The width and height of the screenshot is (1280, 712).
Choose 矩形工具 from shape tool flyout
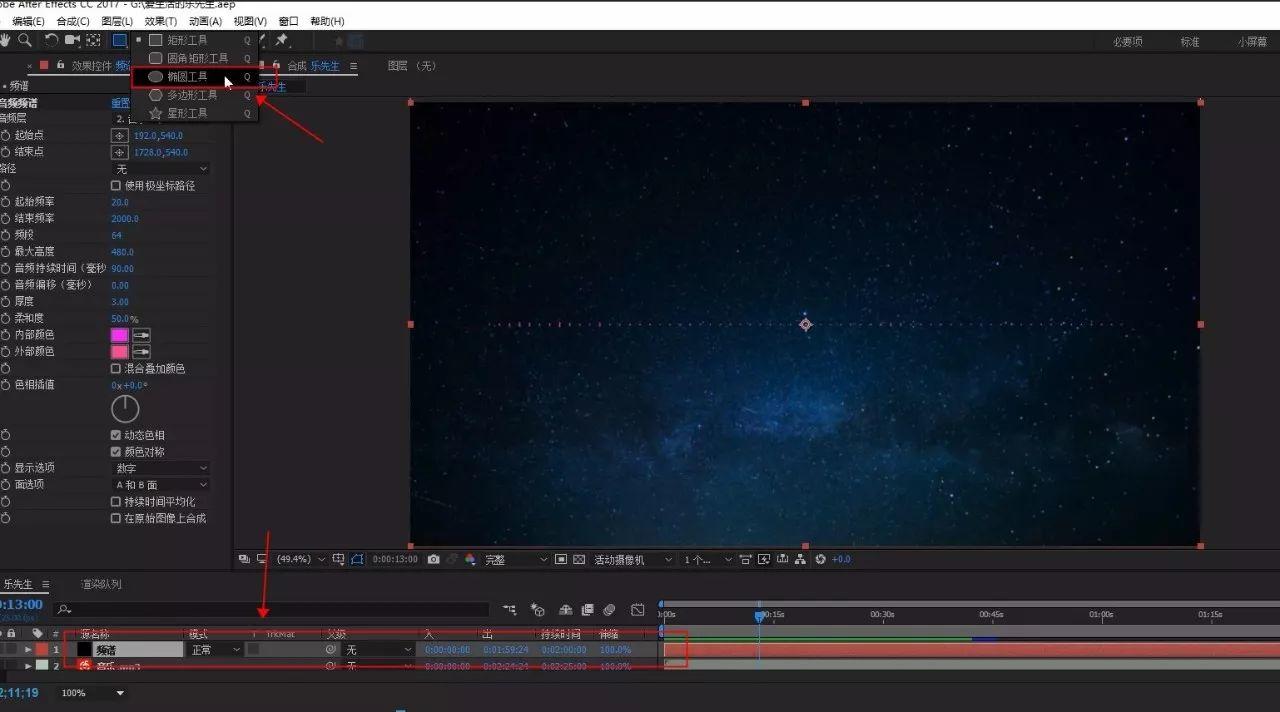pyautogui.click(x=195, y=40)
